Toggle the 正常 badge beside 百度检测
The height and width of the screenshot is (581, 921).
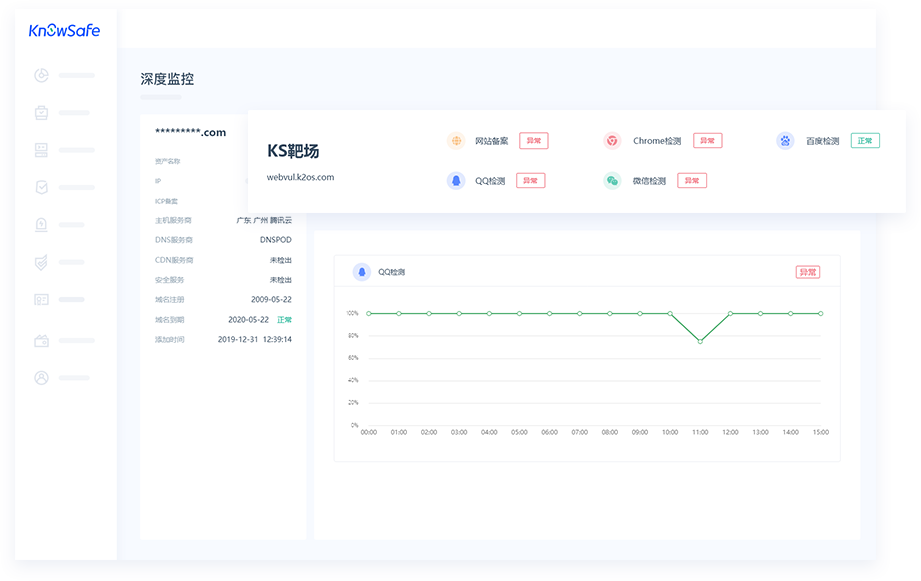tap(864, 140)
